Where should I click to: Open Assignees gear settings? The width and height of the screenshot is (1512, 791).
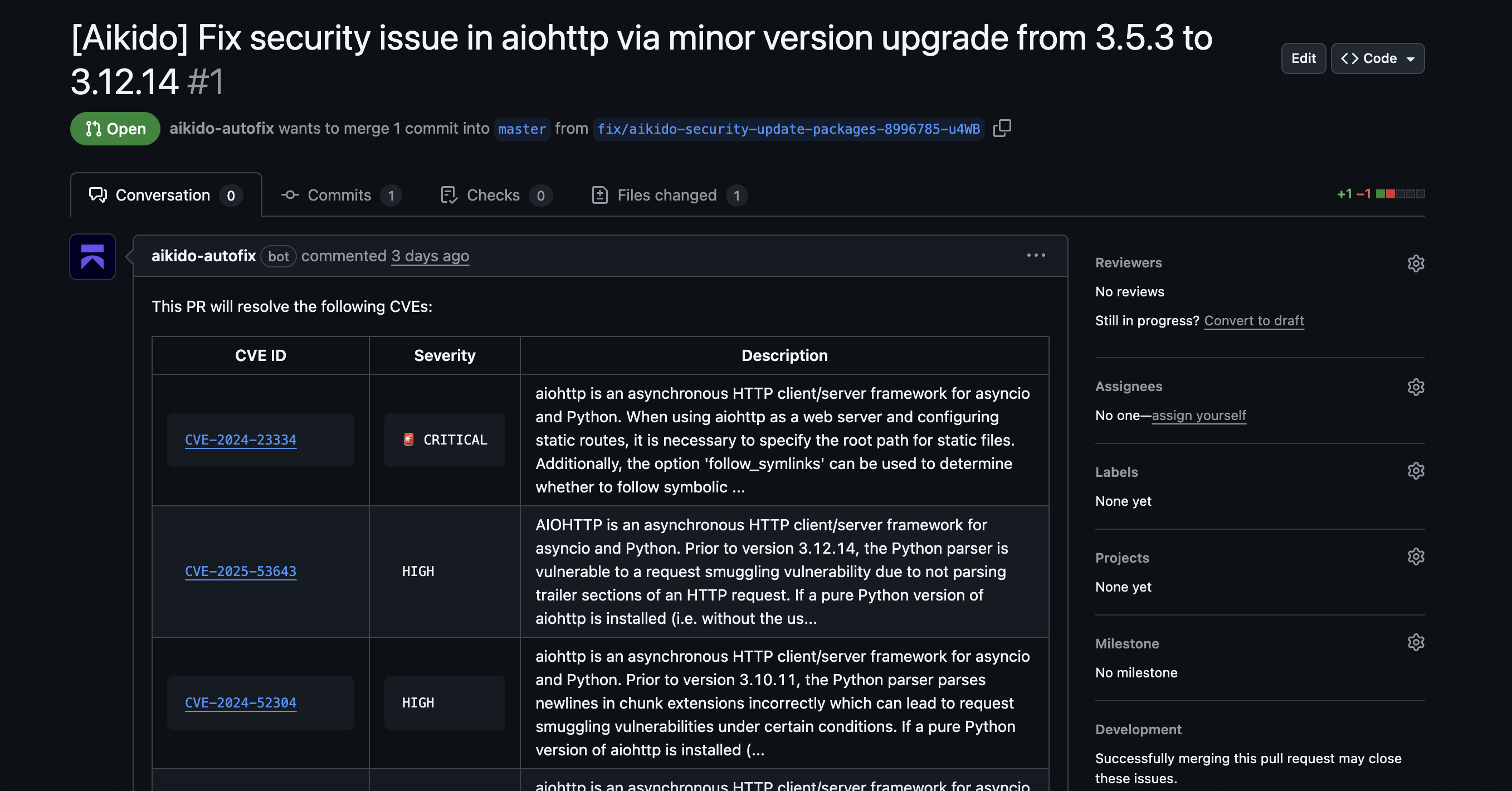click(x=1416, y=387)
